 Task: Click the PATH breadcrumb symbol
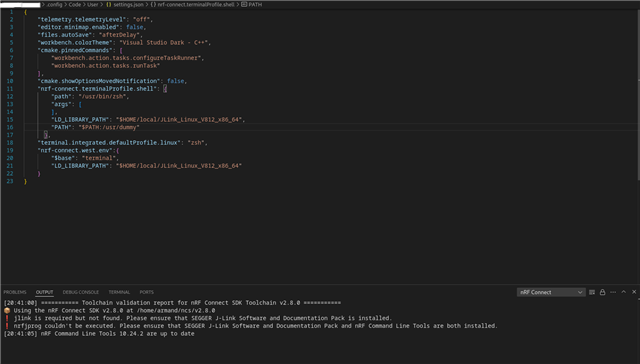coord(252,4)
